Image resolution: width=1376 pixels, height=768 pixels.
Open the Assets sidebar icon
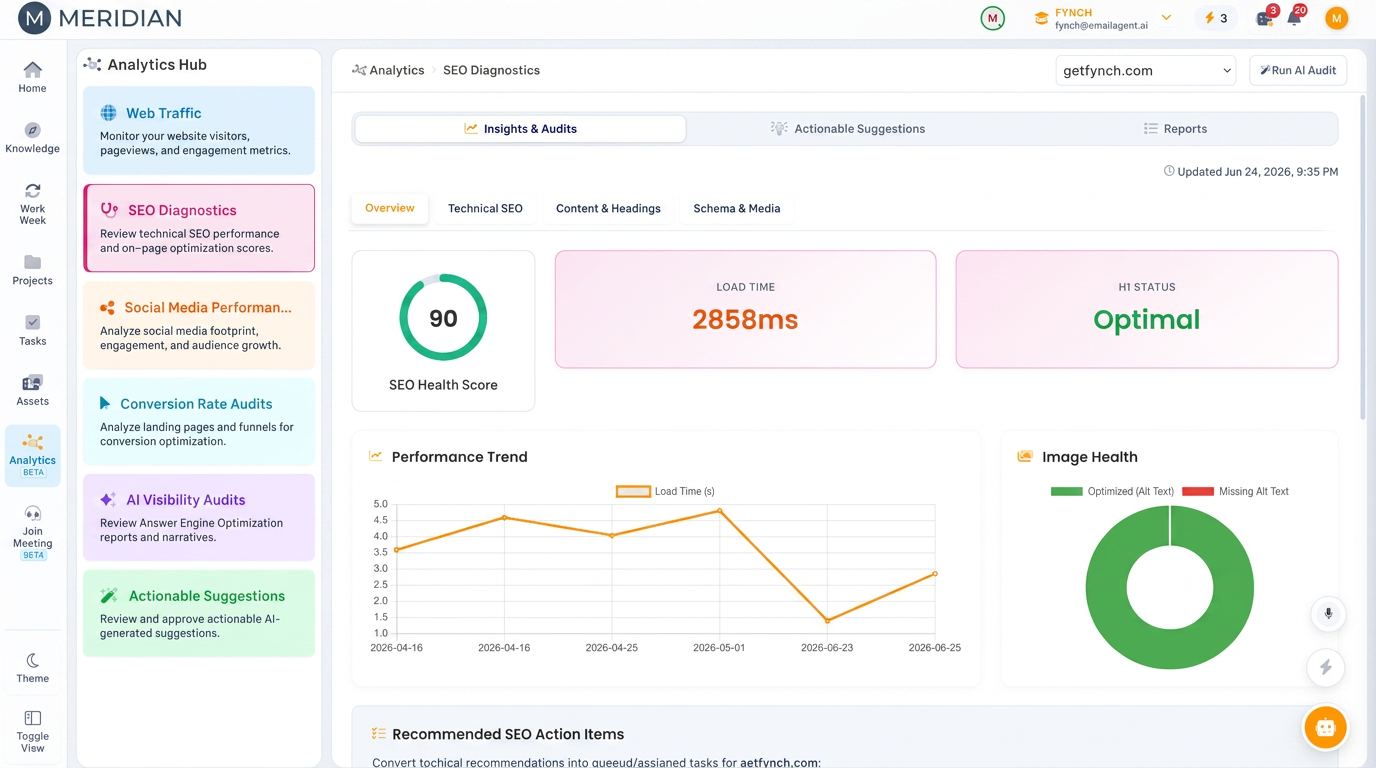point(32,383)
